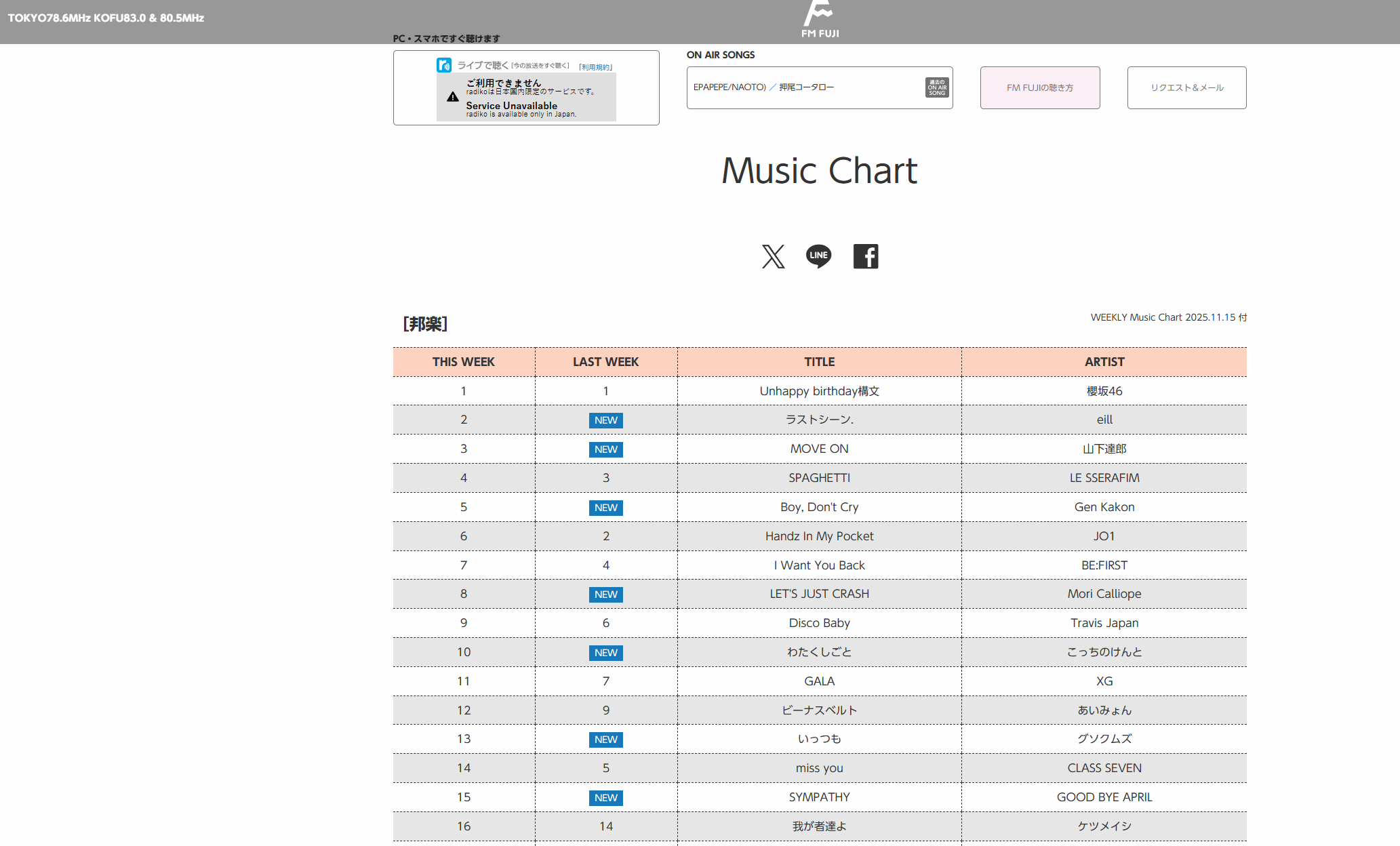Click the radiko logo icon
This screenshot has height=846, width=1400.
444,65
